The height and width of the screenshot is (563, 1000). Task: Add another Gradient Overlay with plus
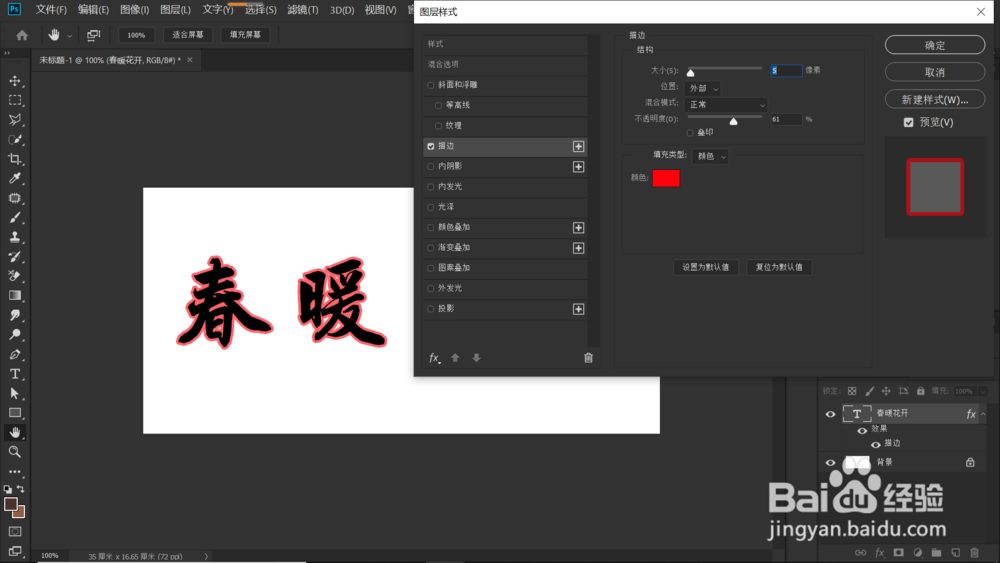[x=578, y=248]
